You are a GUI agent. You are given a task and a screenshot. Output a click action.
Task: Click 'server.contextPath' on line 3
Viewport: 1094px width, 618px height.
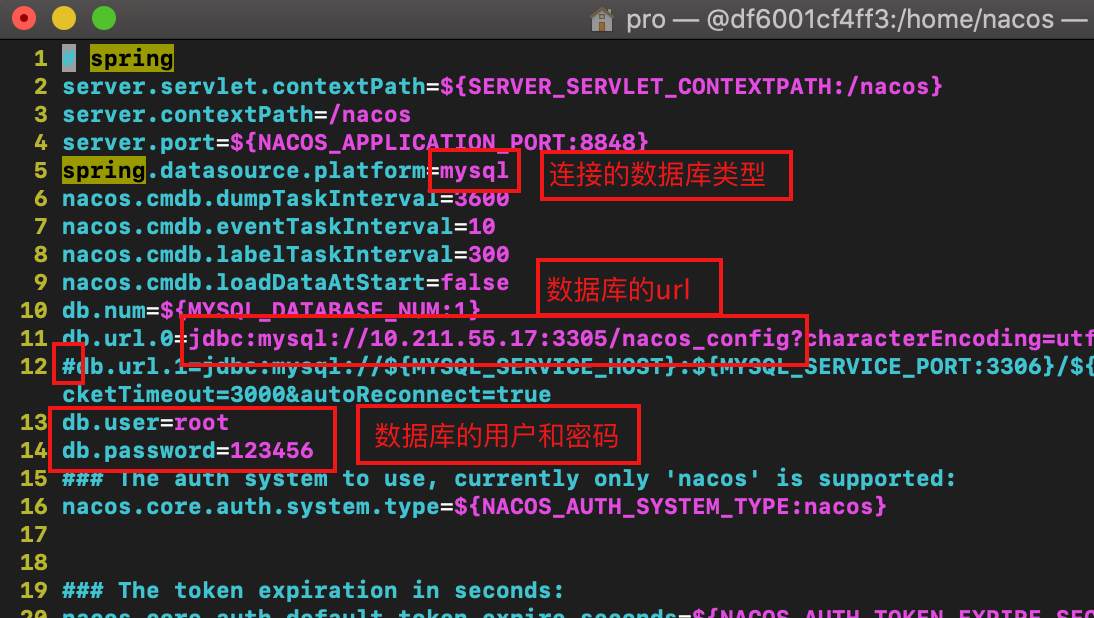(x=188, y=114)
